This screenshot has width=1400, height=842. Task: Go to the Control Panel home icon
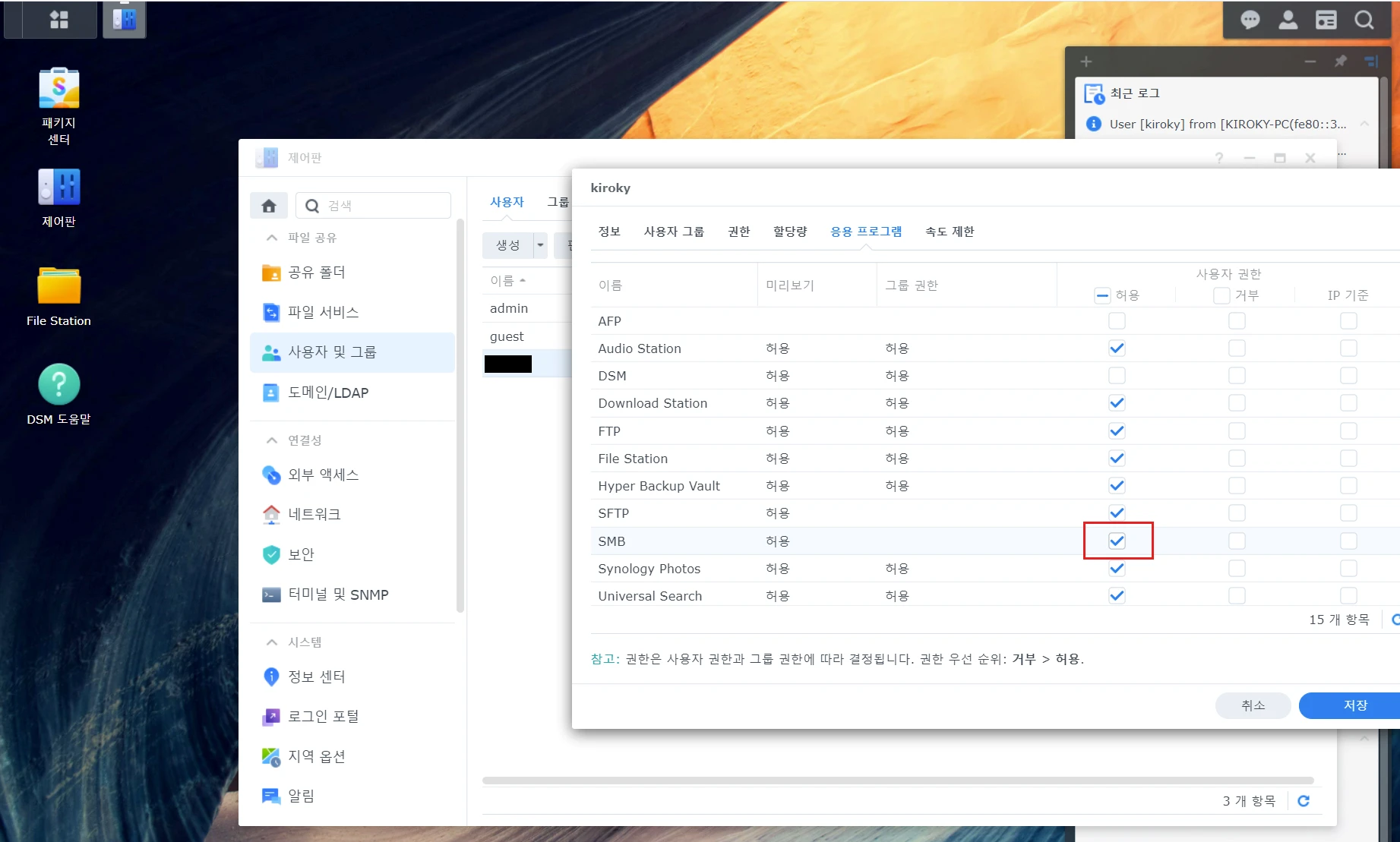[x=268, y=206]
